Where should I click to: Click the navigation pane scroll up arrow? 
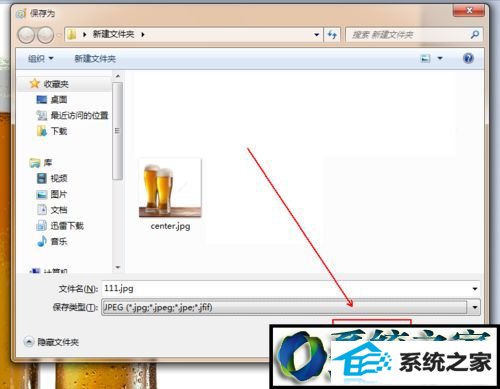[x=117, y=76]
